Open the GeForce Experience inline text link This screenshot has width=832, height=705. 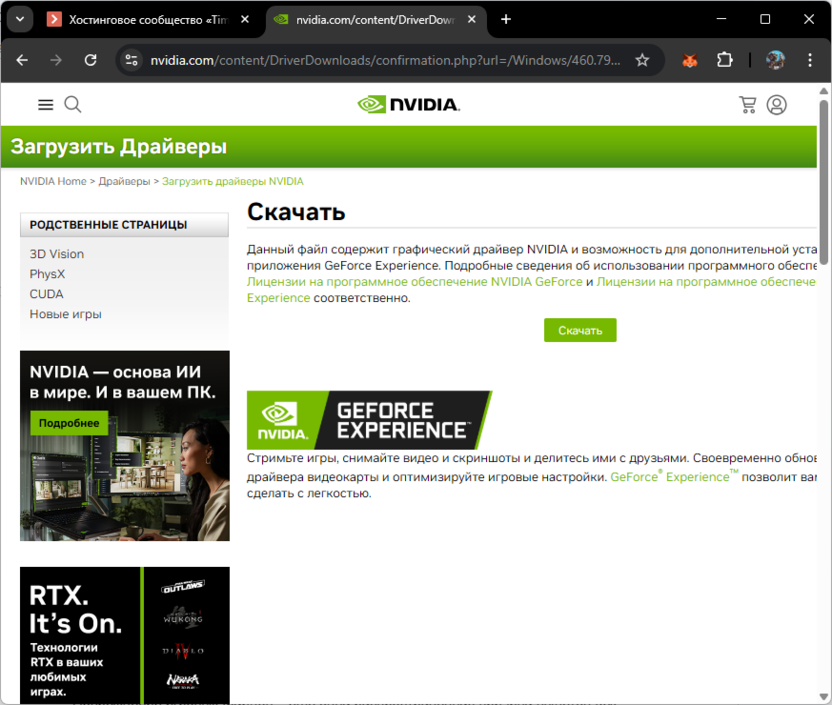click(x=674, y=476)
